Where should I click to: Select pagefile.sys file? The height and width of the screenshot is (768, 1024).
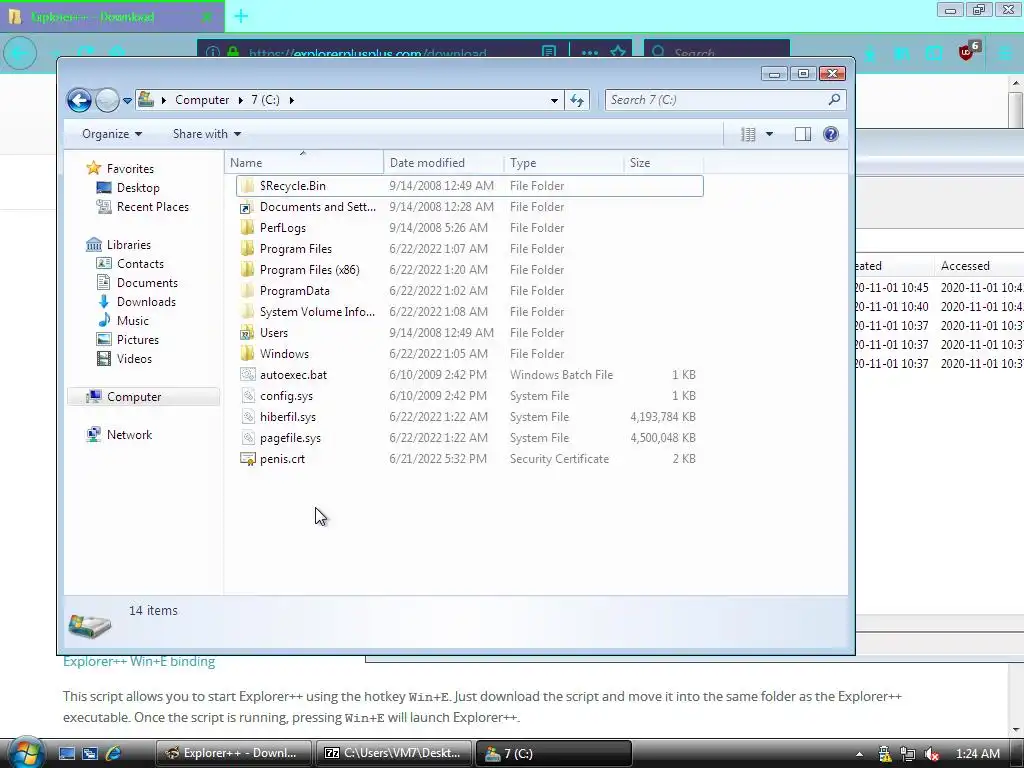coord(290,438)
